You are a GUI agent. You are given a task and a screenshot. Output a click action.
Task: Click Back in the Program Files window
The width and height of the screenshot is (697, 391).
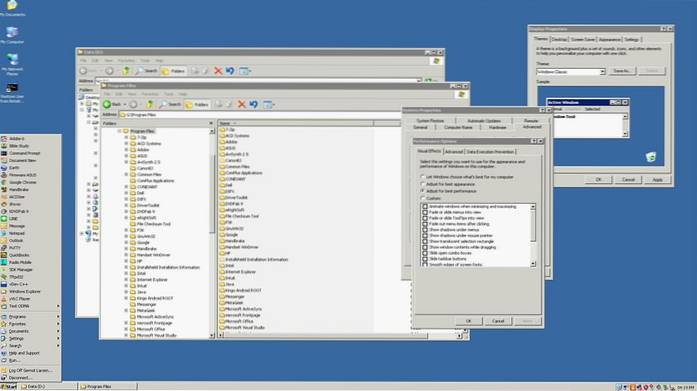[112, 104]
